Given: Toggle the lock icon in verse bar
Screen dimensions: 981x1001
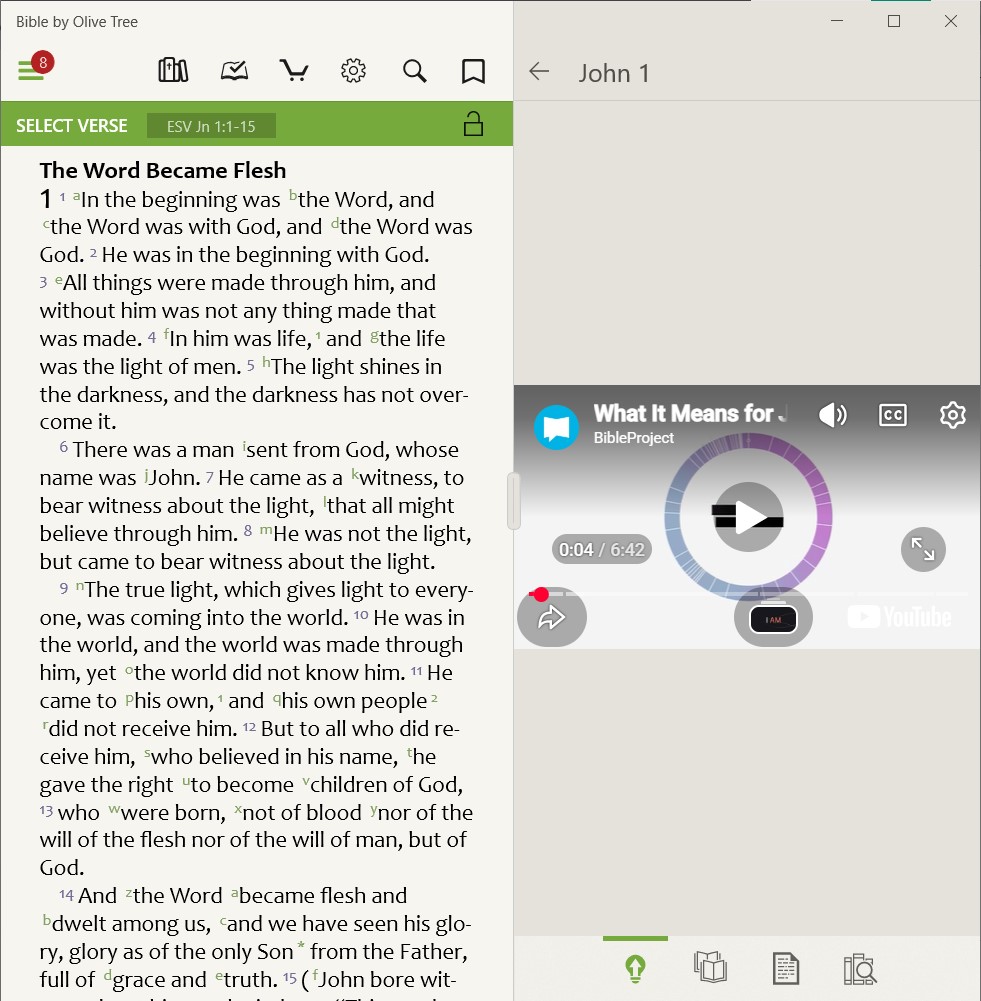Looking at the screenshot, I should pos(473,124).
